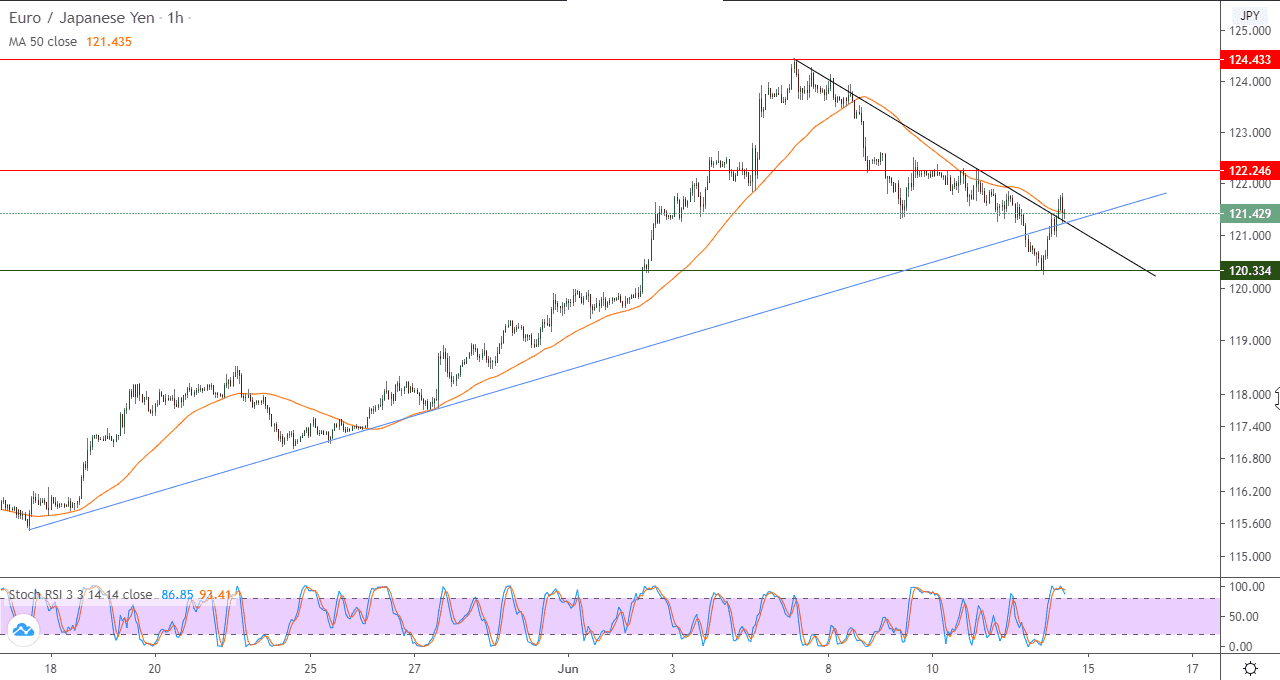Click the 125.000 price scale label

pyautogui.click(x=1250, y=30)
